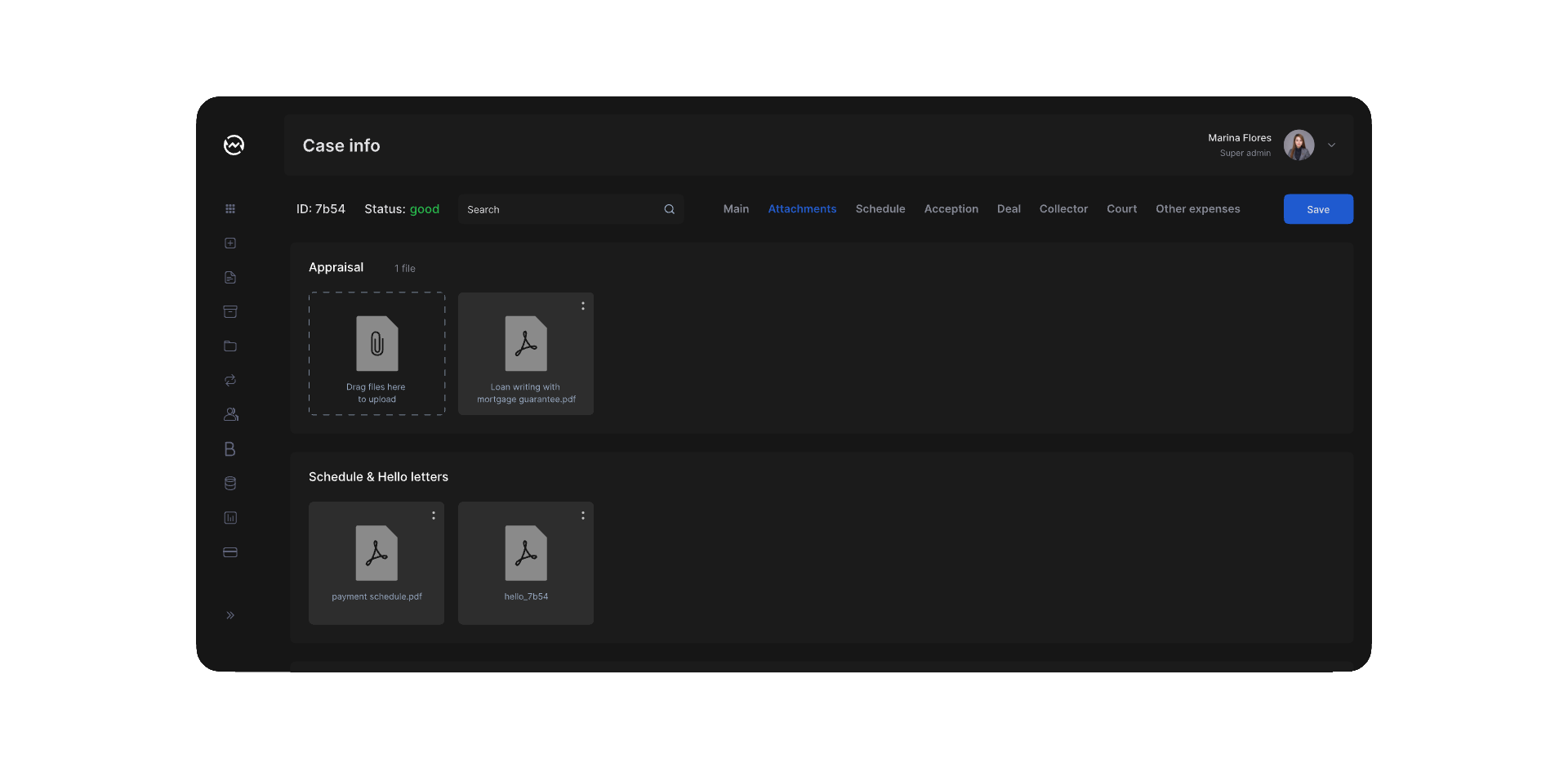Click the database icon in sidebar

(x=230, y=484)
